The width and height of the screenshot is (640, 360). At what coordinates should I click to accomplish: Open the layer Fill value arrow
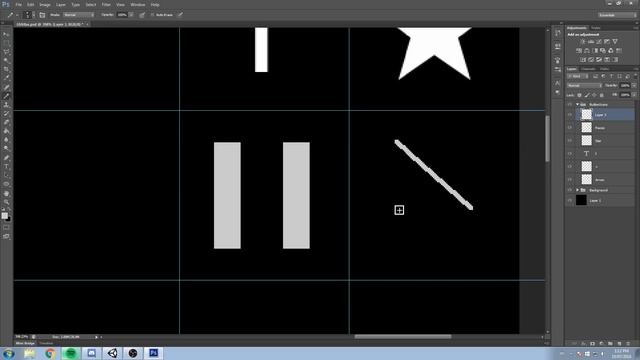click(x=634, y=95)
